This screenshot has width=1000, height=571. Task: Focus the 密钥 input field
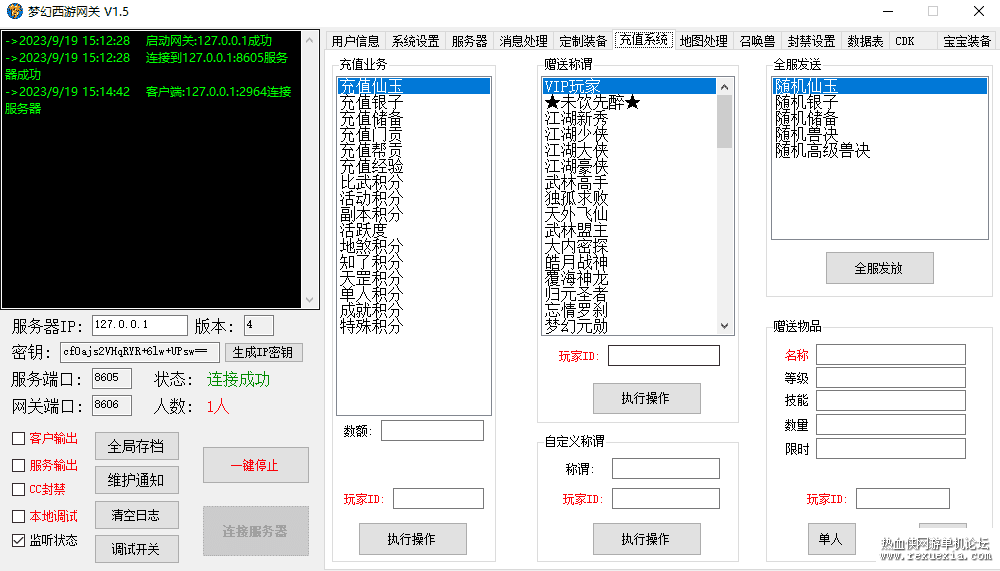140,352
